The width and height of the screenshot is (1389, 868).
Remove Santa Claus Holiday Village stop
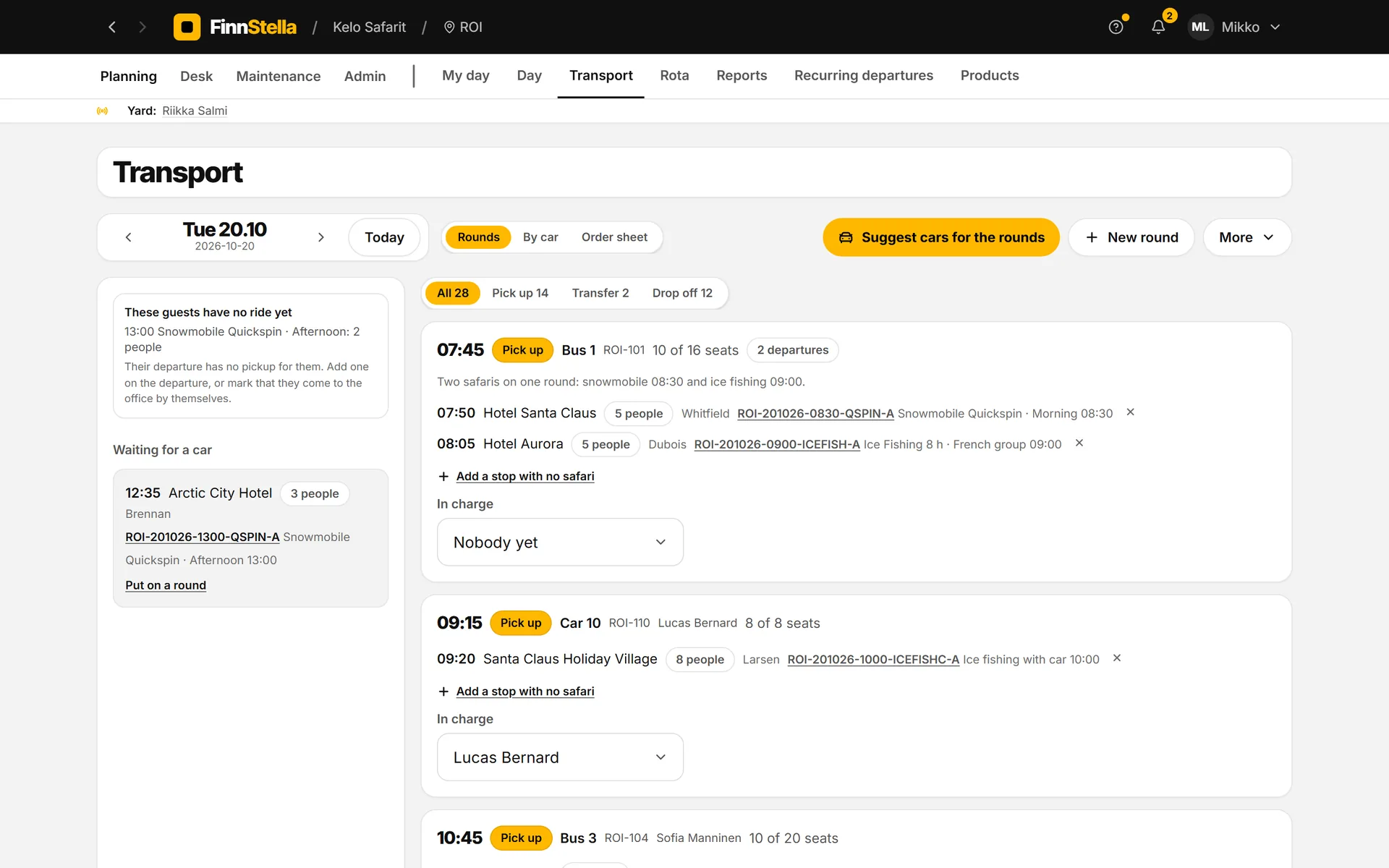tap(1116, 658)
